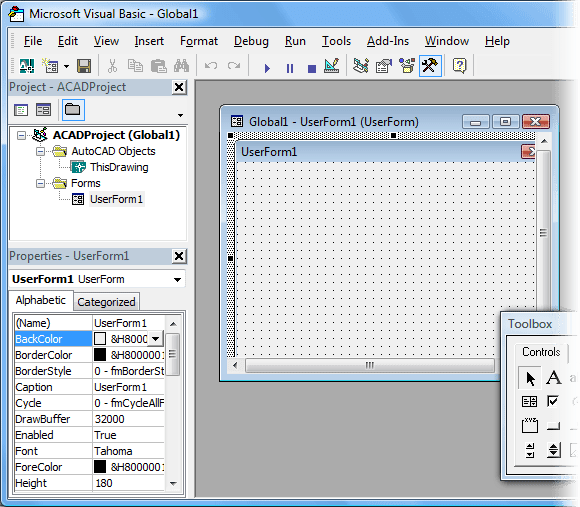Viewport: 580px width, 507px height.
Task: Open the Help menu
Action: click(x=497, y=41)
